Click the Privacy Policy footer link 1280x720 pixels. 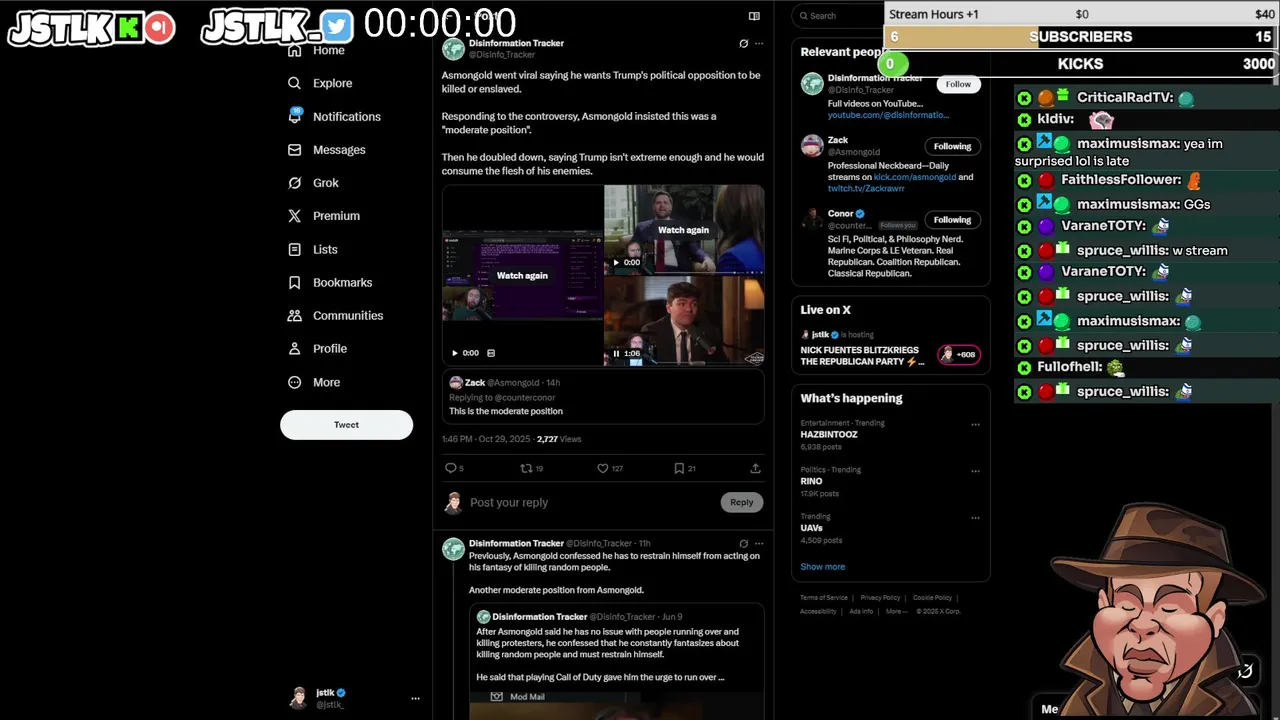click(880, 598)
